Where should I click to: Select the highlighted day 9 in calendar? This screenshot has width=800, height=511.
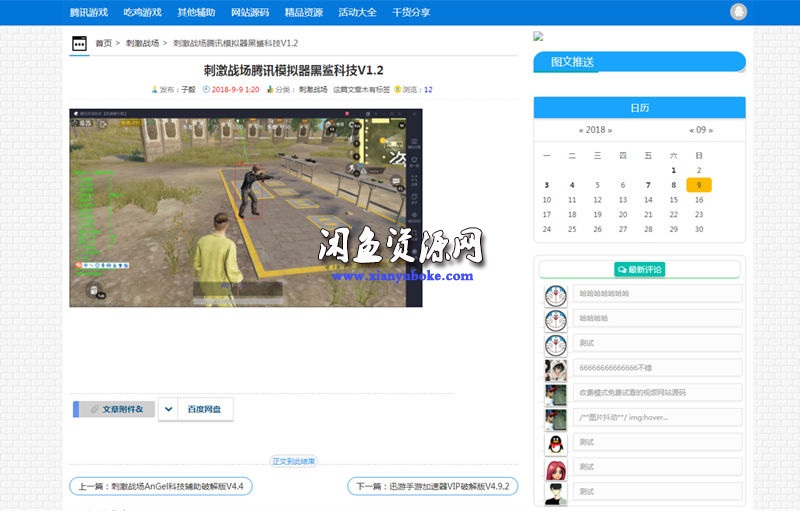click(699, 185)
